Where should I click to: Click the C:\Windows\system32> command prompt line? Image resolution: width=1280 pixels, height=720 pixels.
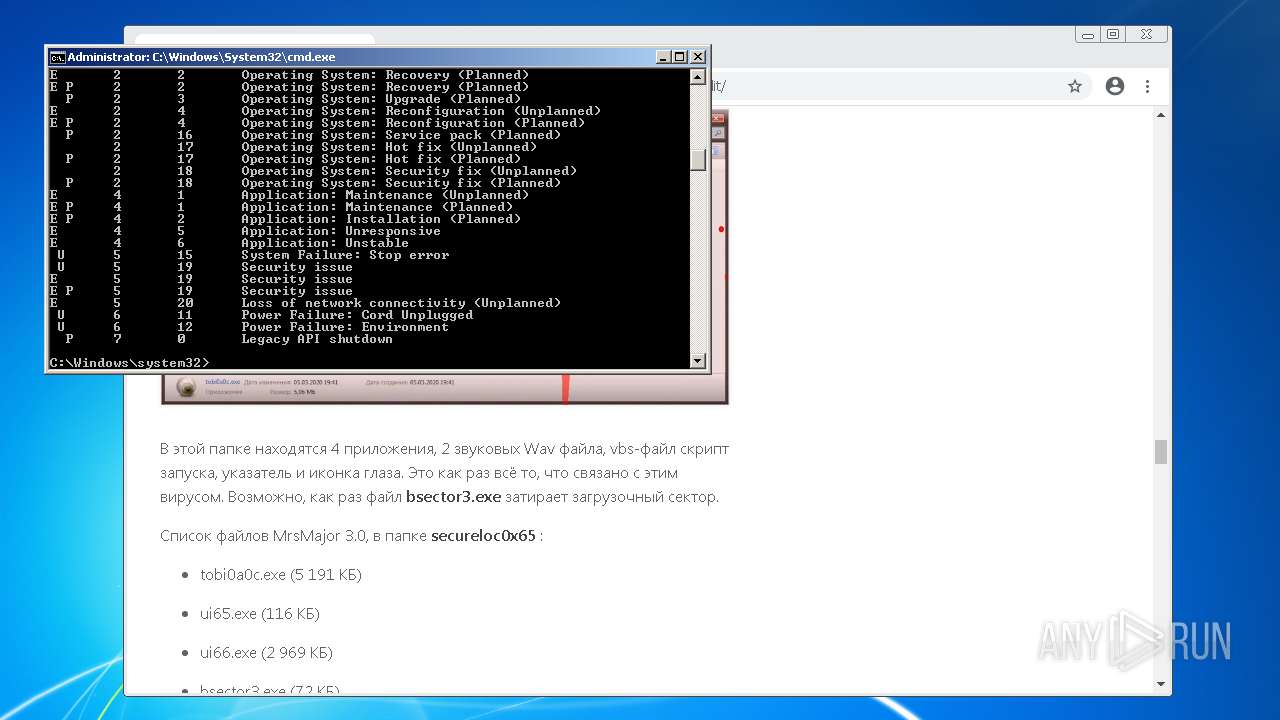[x=130, y=363]
